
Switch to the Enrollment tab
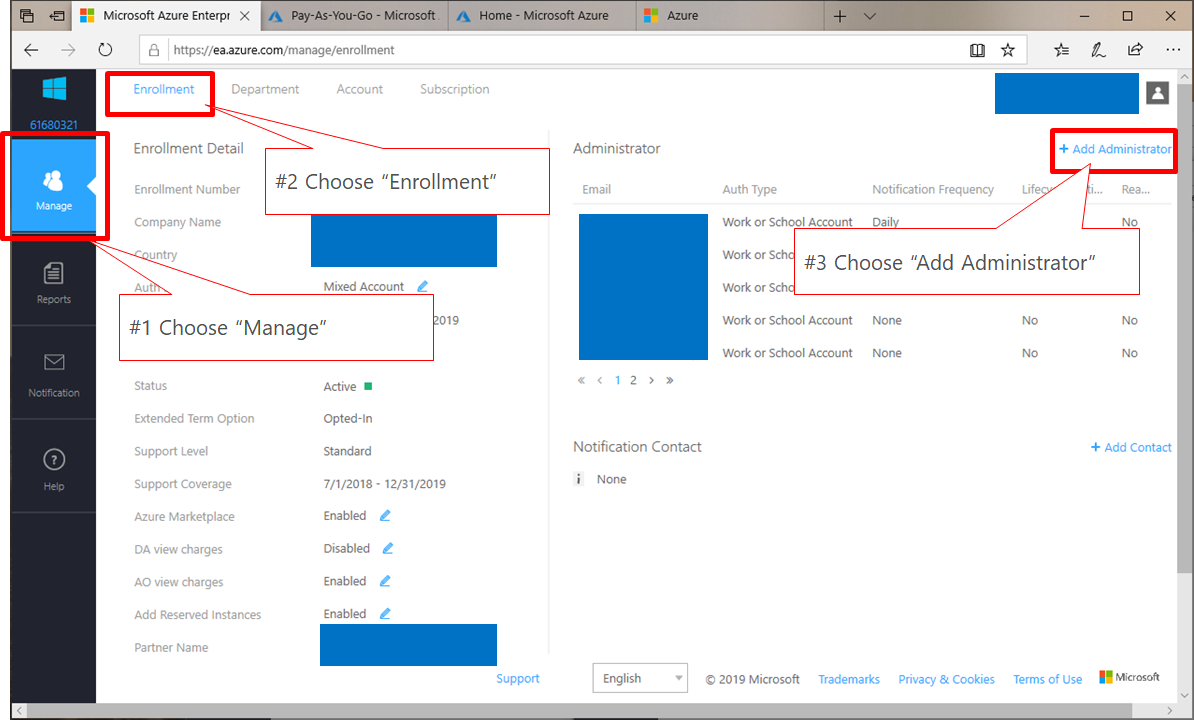coord(164,89)
